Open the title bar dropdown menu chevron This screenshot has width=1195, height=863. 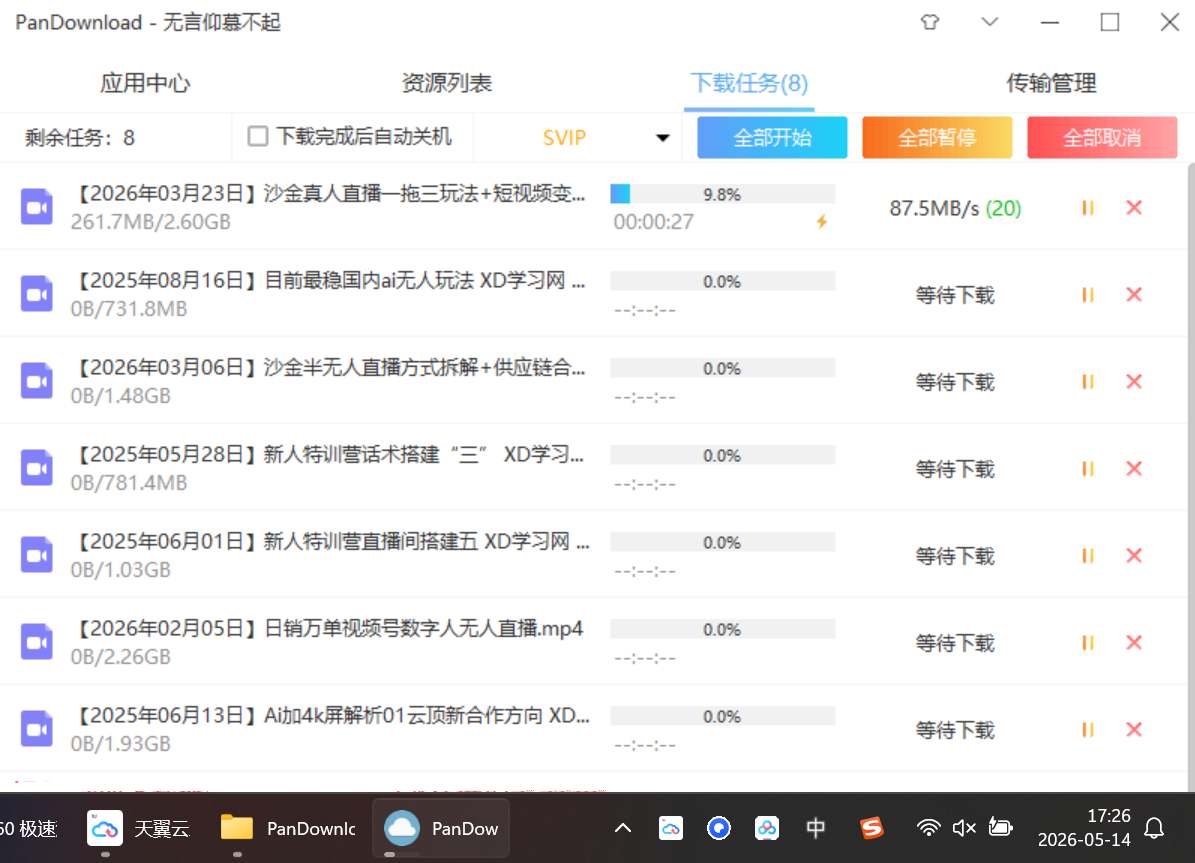pos(989,21)
